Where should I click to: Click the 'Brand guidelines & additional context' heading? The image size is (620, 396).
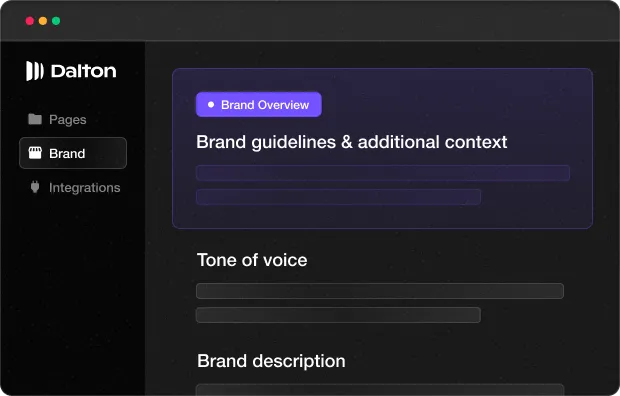[x=352, y=142]
